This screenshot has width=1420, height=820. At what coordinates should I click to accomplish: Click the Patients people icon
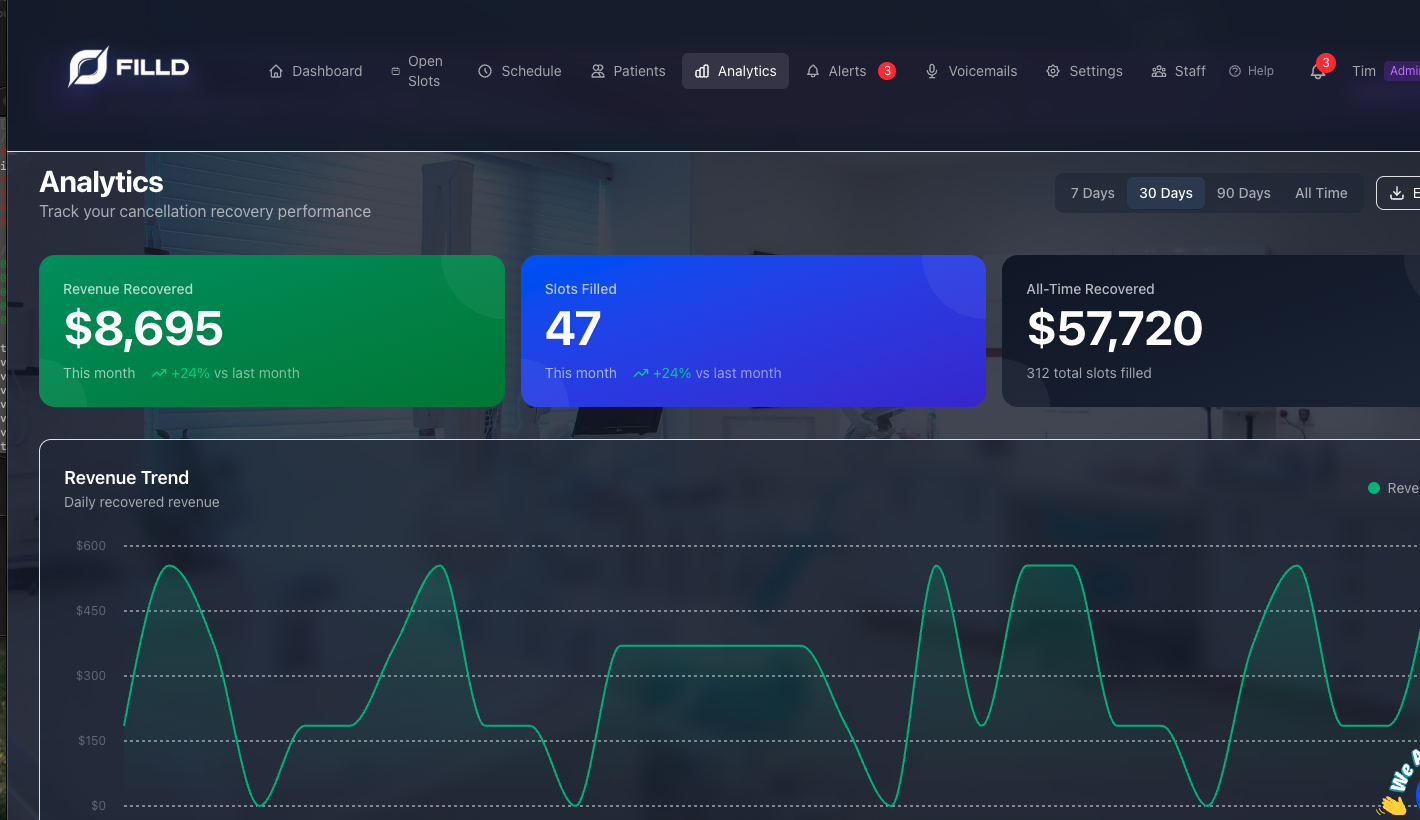click(598, 71)
